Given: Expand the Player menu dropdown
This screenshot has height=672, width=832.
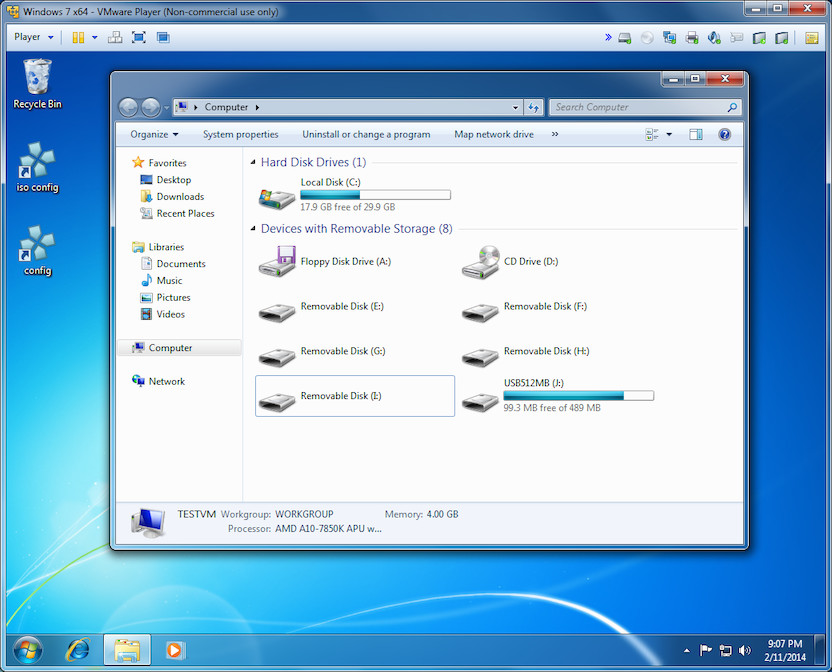Looking at the screenshot, I should tap(34, 37).
